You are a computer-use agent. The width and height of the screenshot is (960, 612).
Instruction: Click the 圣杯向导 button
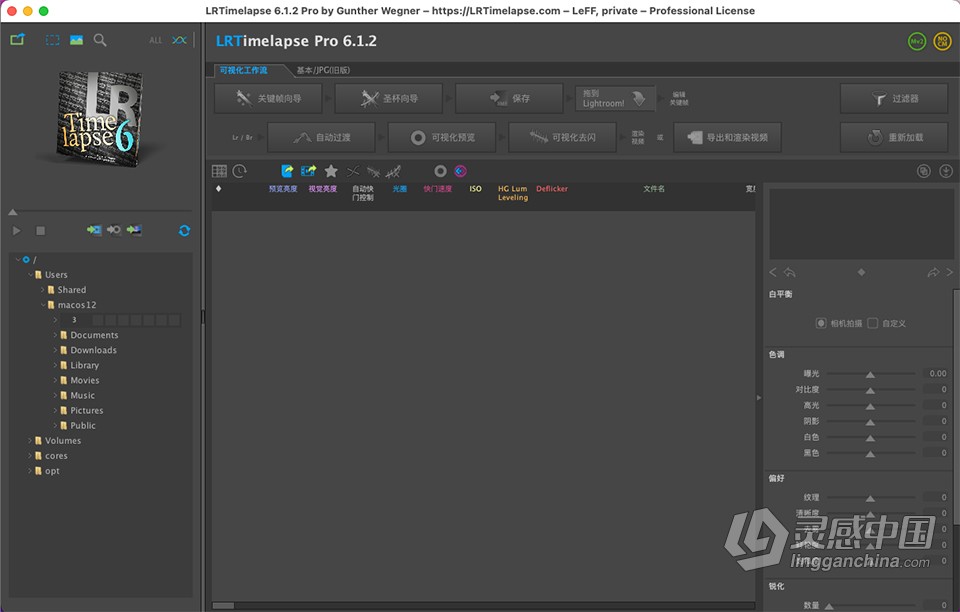[388, 99]
